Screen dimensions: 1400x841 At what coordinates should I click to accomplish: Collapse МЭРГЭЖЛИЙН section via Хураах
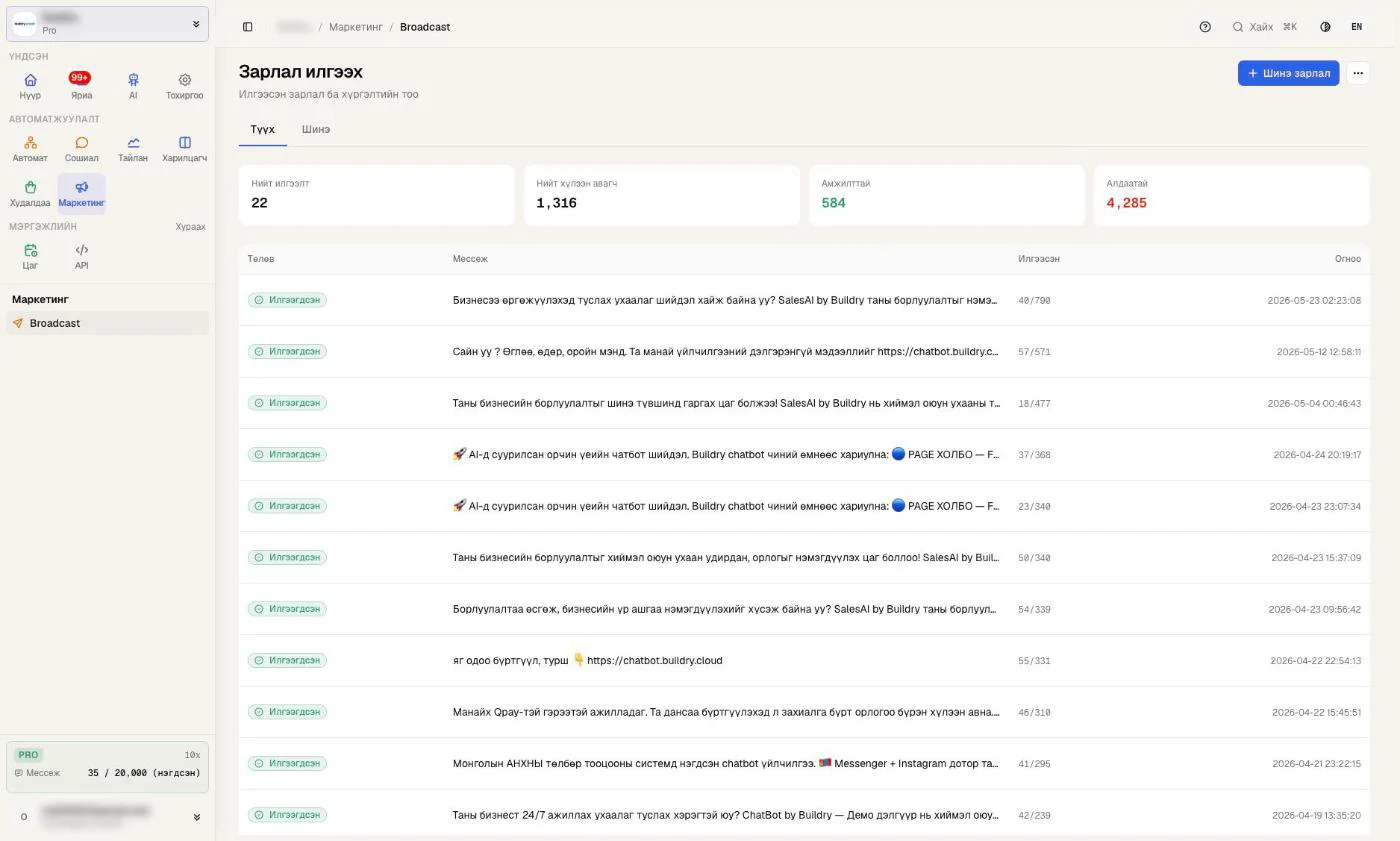click(190, 227)
